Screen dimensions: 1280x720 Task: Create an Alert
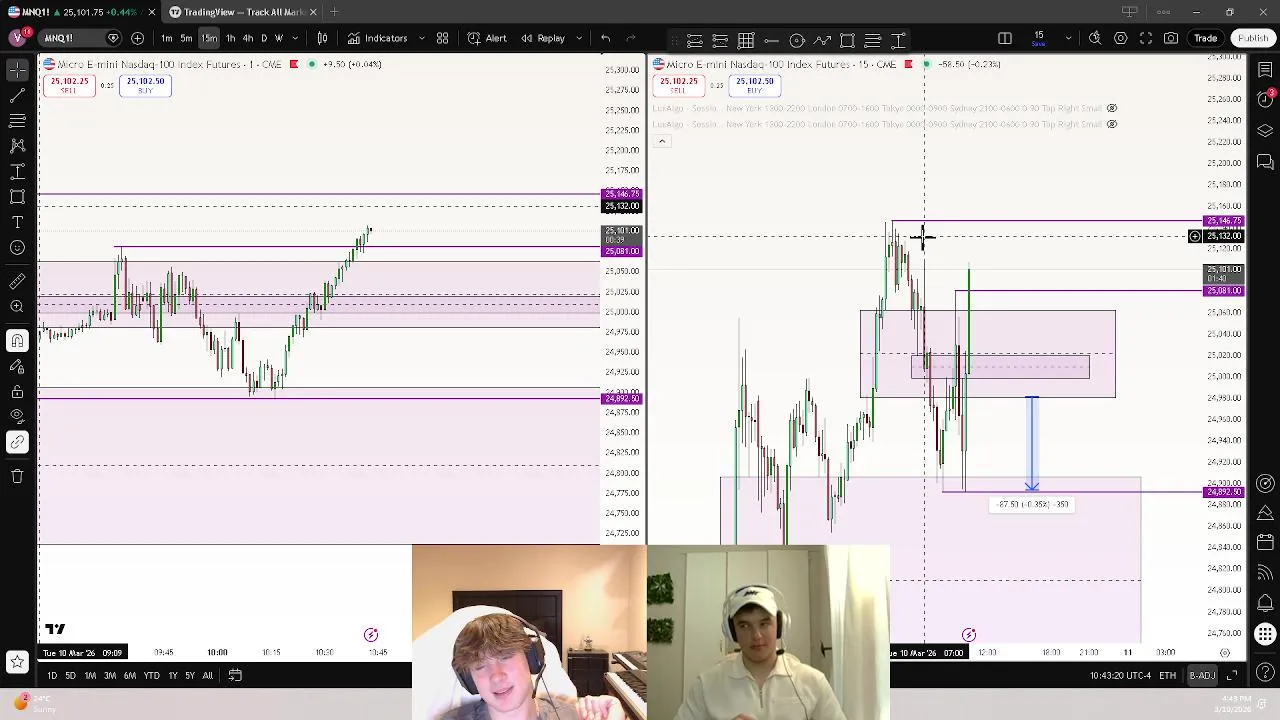tap(487, 38)
